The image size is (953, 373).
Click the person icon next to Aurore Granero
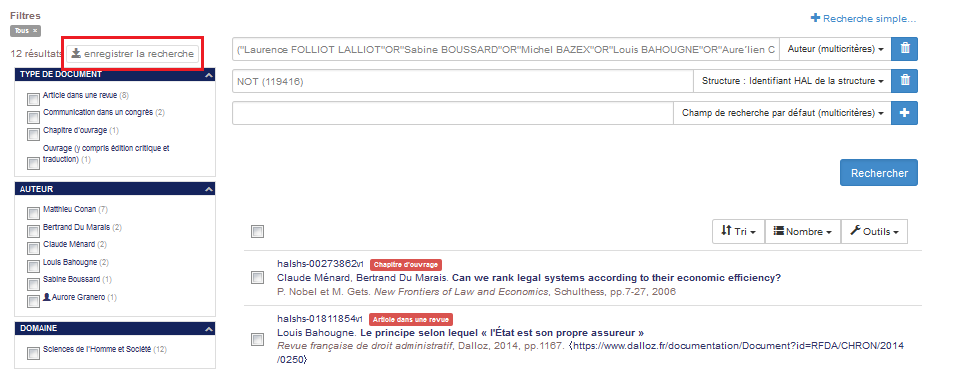pyautogui.click(x=47, y=297)
